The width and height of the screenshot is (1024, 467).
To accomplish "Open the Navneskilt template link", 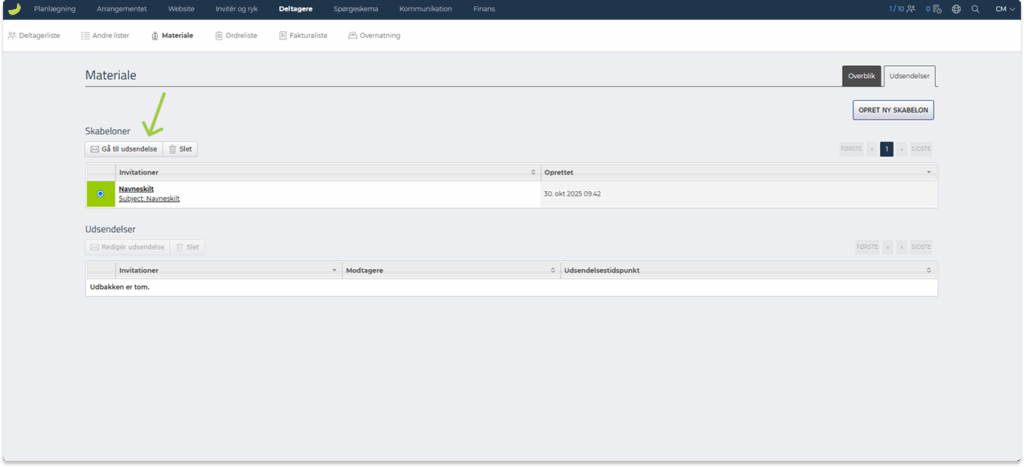I will coord(136,189).
